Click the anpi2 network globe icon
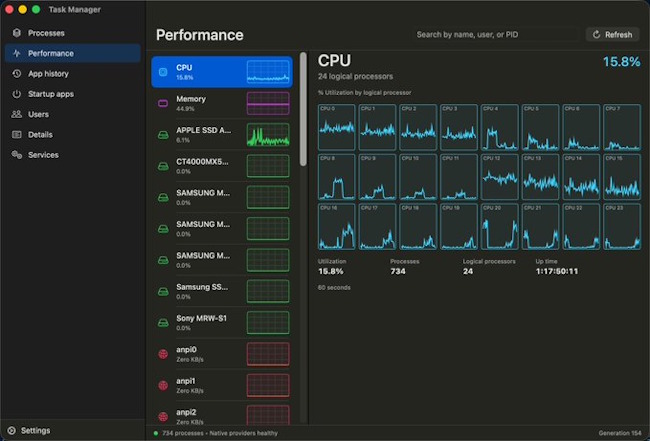This screenshot has height=441, width=650. pos(163,417)
